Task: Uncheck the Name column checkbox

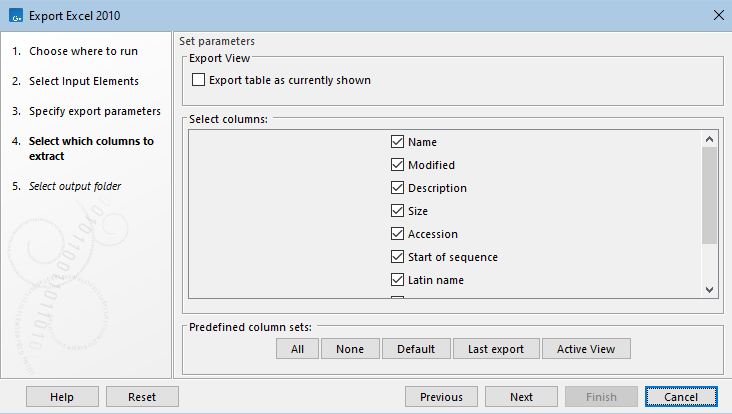Action: click(397, 142)
